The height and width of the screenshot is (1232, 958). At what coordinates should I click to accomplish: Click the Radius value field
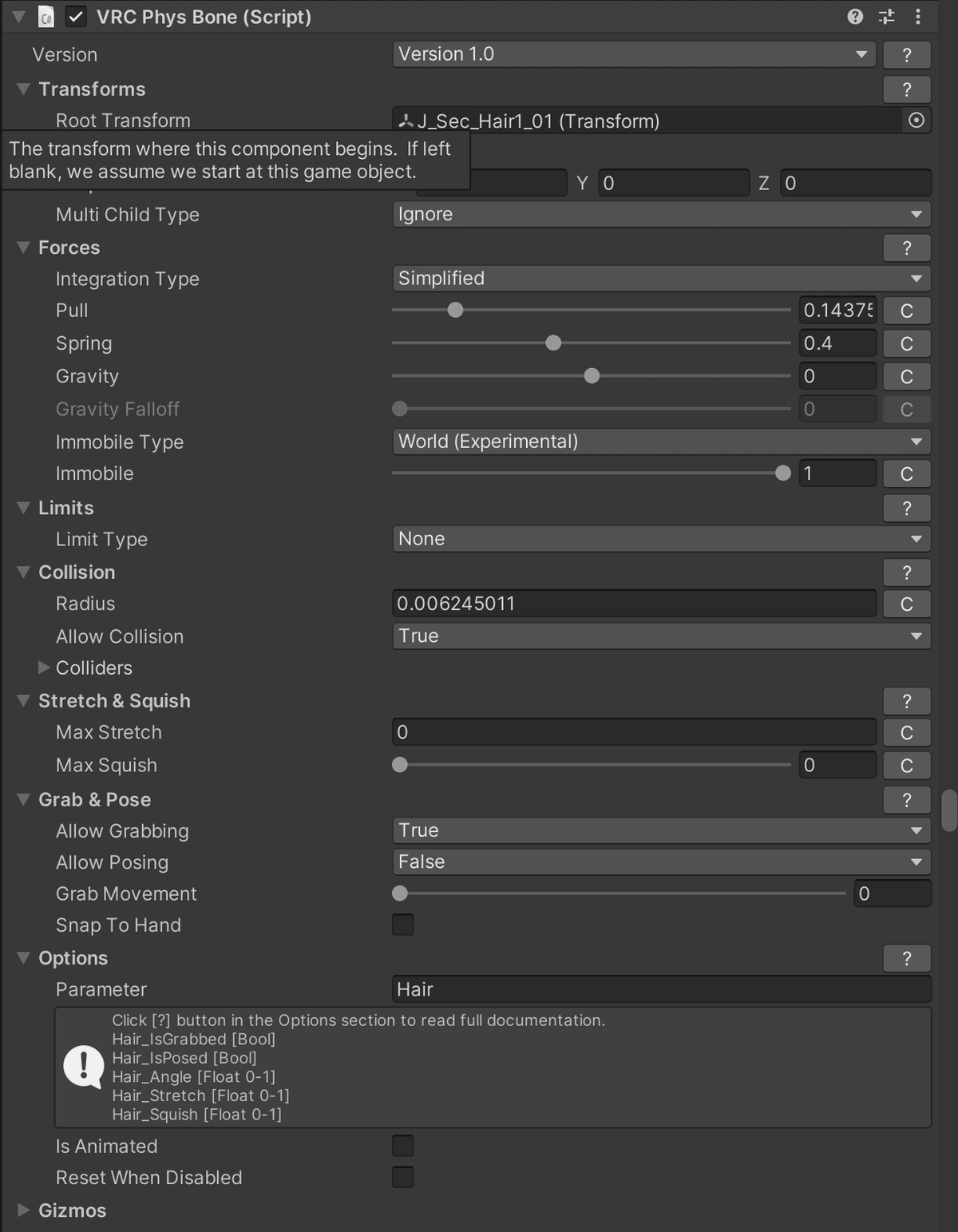635,604
